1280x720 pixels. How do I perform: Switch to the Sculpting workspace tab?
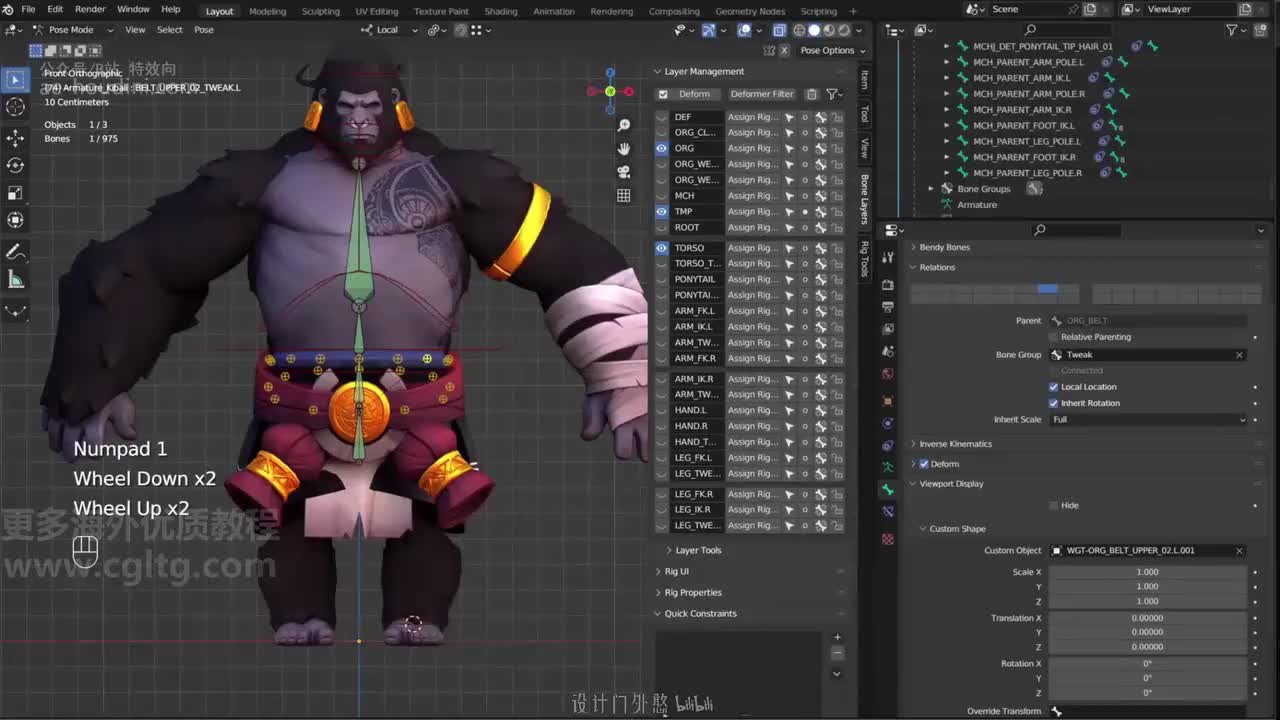tap(320, 11)
